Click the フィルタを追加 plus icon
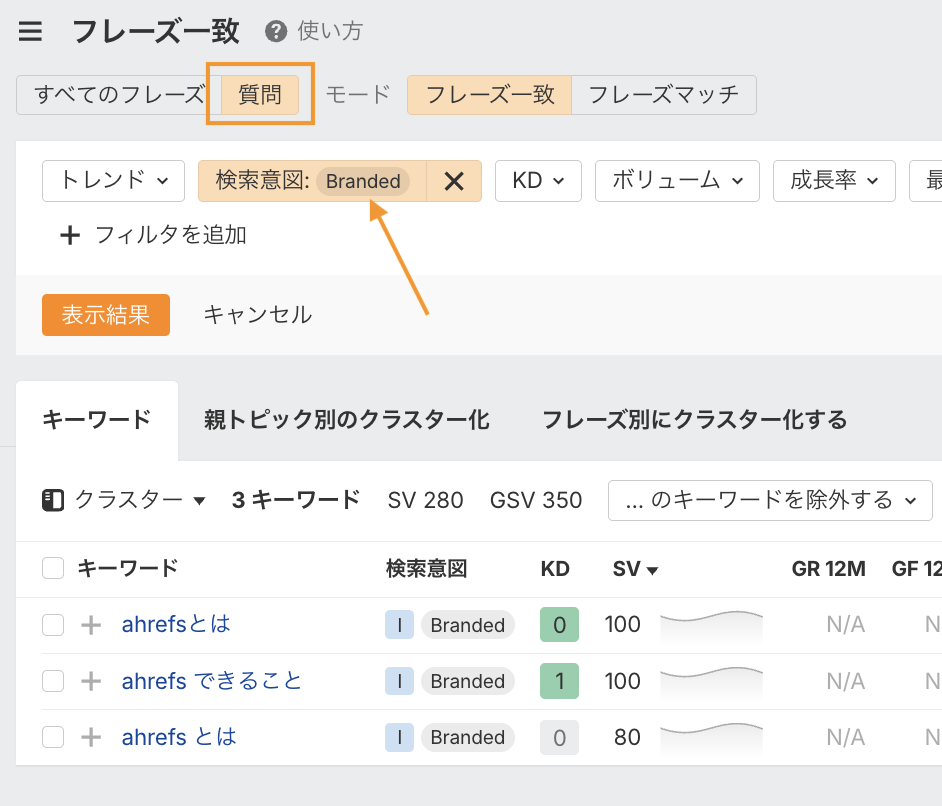942x806 pixels. pyautogui.click(x=69, y=236)
